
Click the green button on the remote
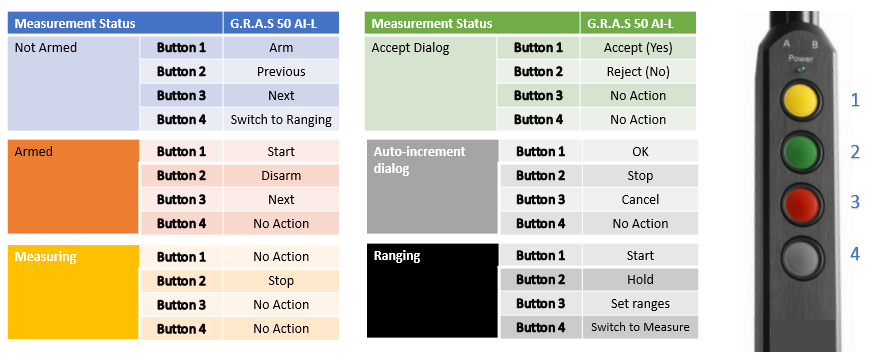click(x=801, y=152)
